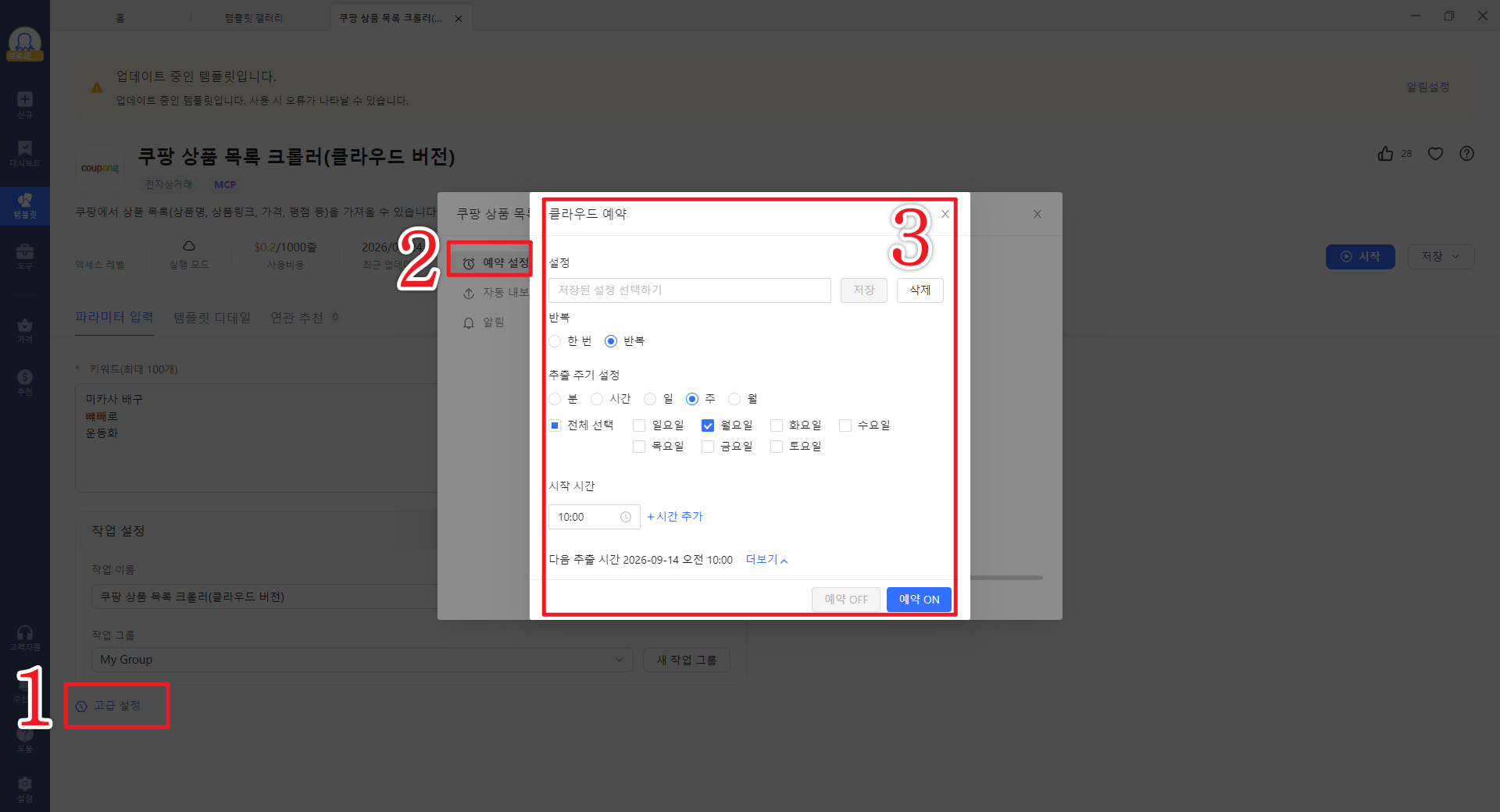
Task: Click the horizontal scrollbar in outer dialog
Action: pyautogui.click(x=1006, y=578)
